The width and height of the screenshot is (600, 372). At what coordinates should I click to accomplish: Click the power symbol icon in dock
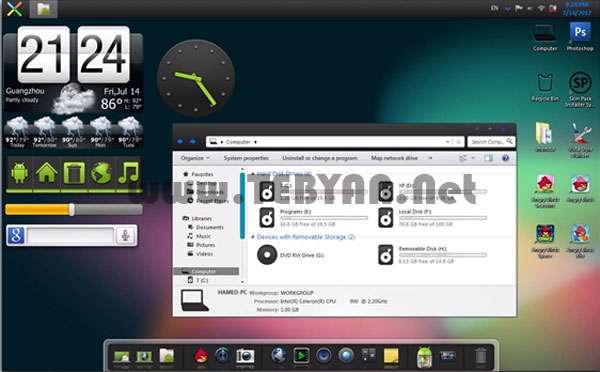223,356
